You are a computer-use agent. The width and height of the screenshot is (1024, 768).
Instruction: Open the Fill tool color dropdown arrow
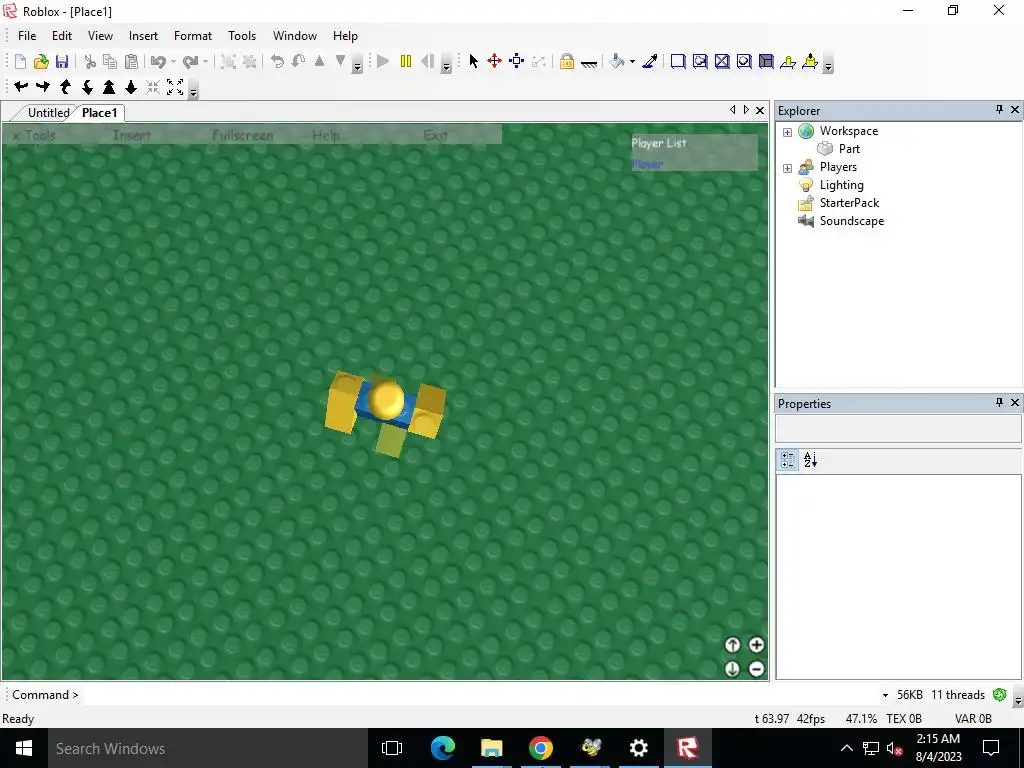[x=632, y=61]
